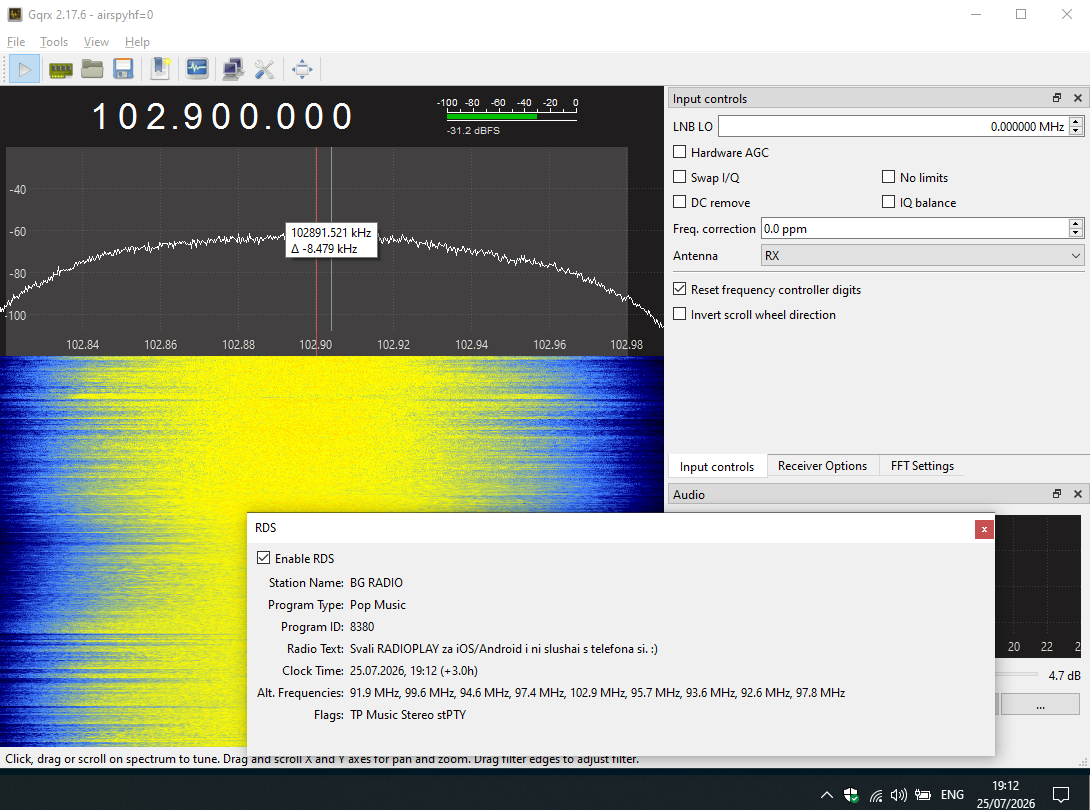Check the DC remove option
This screenshot has width=1090, height=810.
tap(680, 202)
